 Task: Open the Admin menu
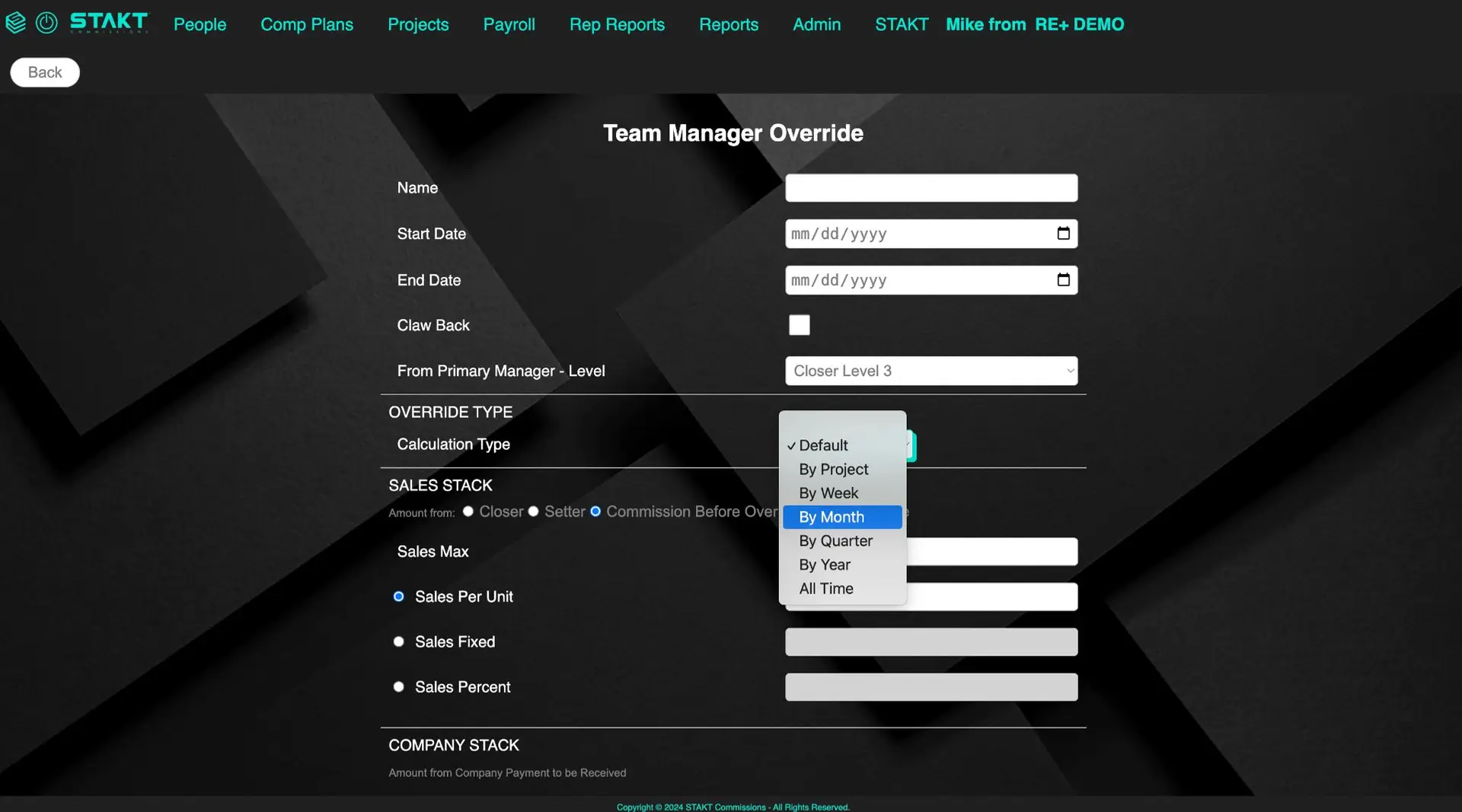point(816,24)
